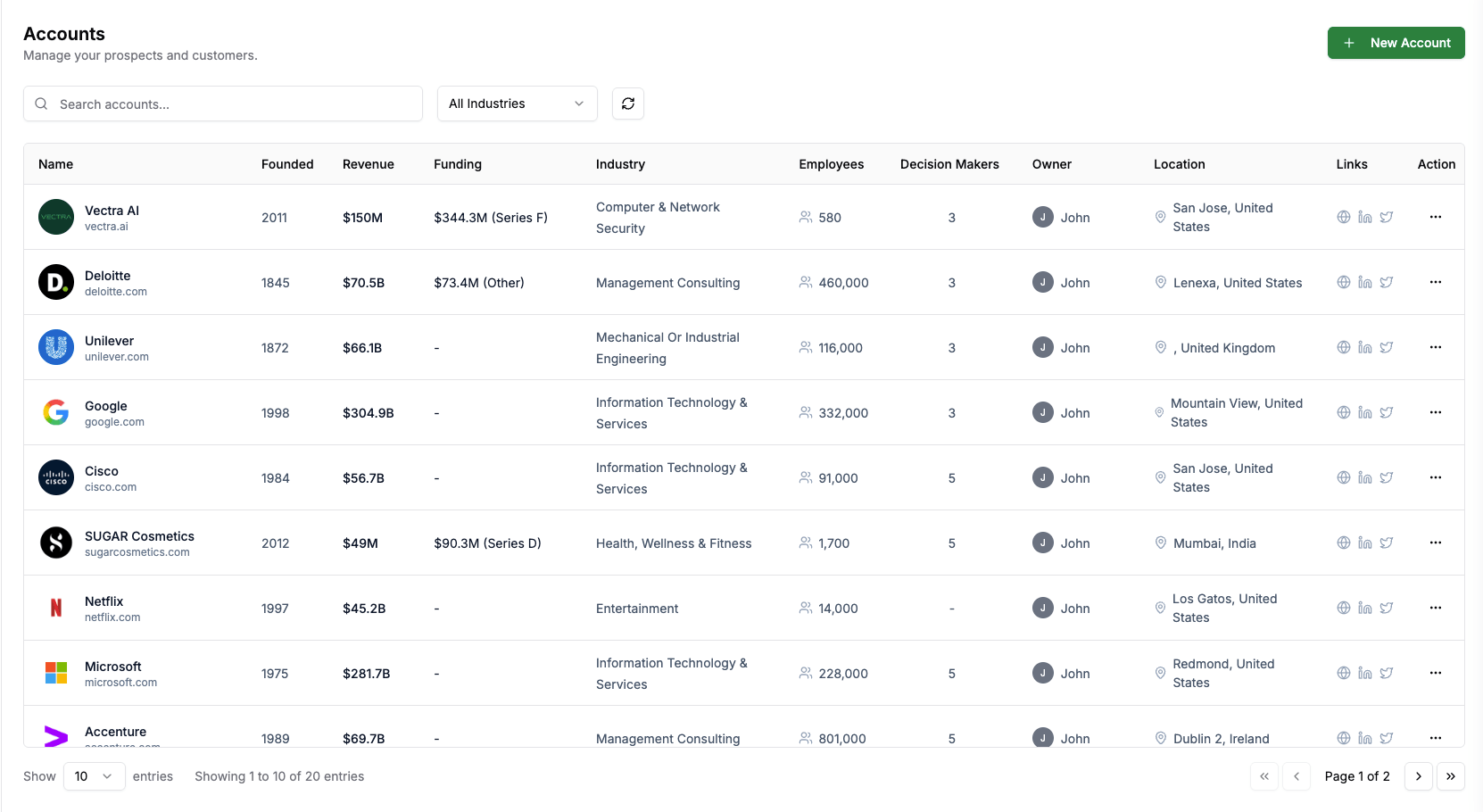Open the All Industries filter dropdown
1483x812 pixels.
[517, 104]
